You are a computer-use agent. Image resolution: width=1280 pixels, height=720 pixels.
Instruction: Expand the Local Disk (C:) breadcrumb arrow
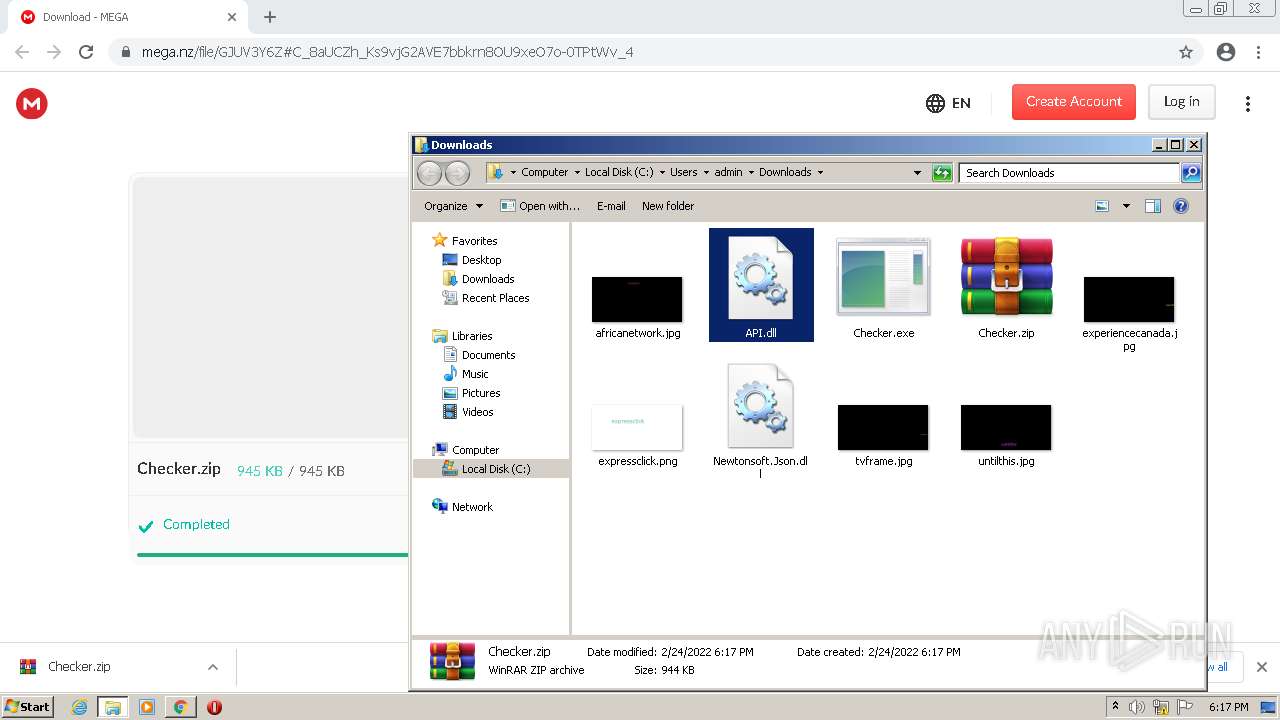tap(662, 173)
